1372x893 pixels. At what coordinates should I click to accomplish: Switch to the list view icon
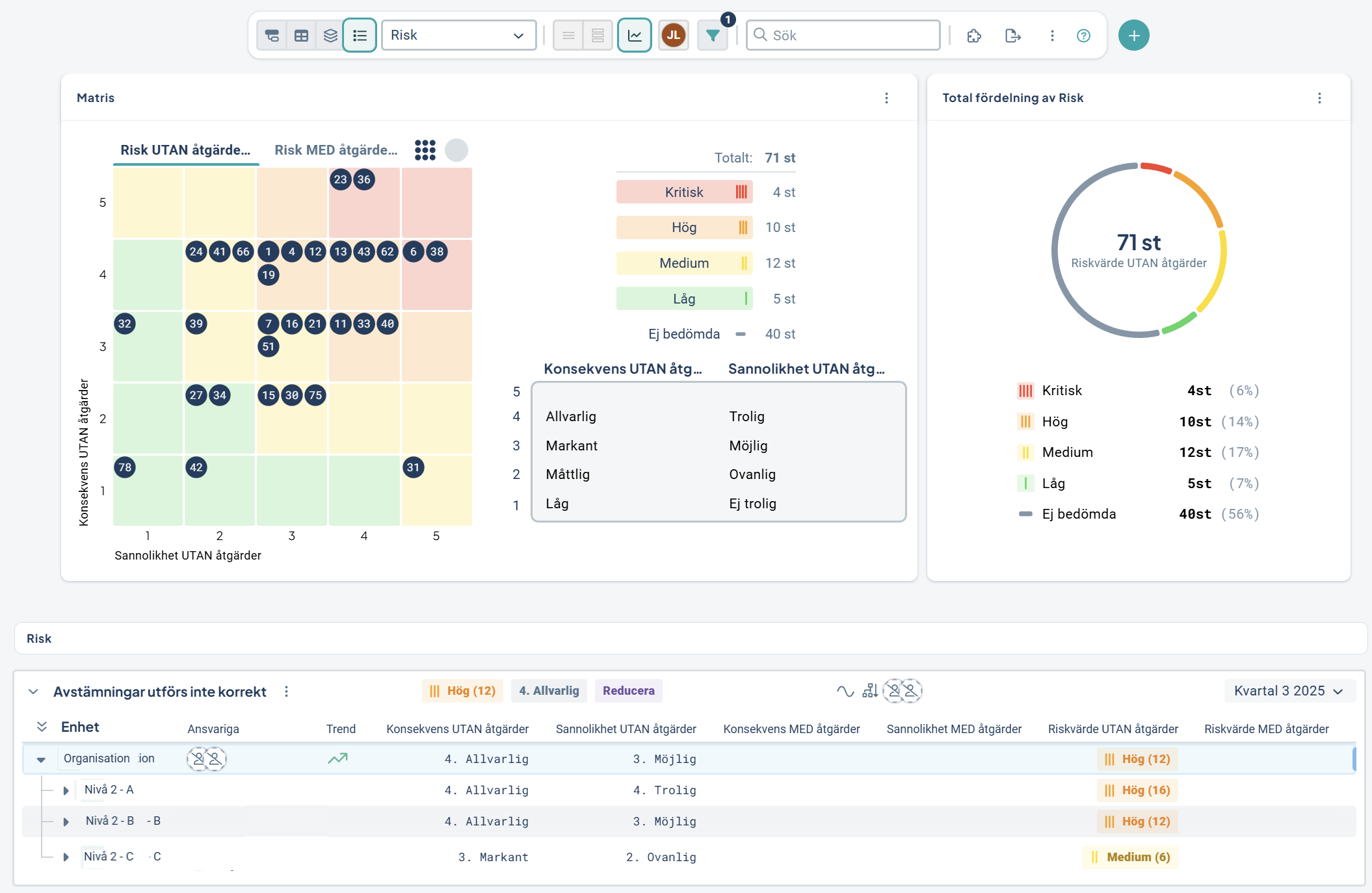360,35
